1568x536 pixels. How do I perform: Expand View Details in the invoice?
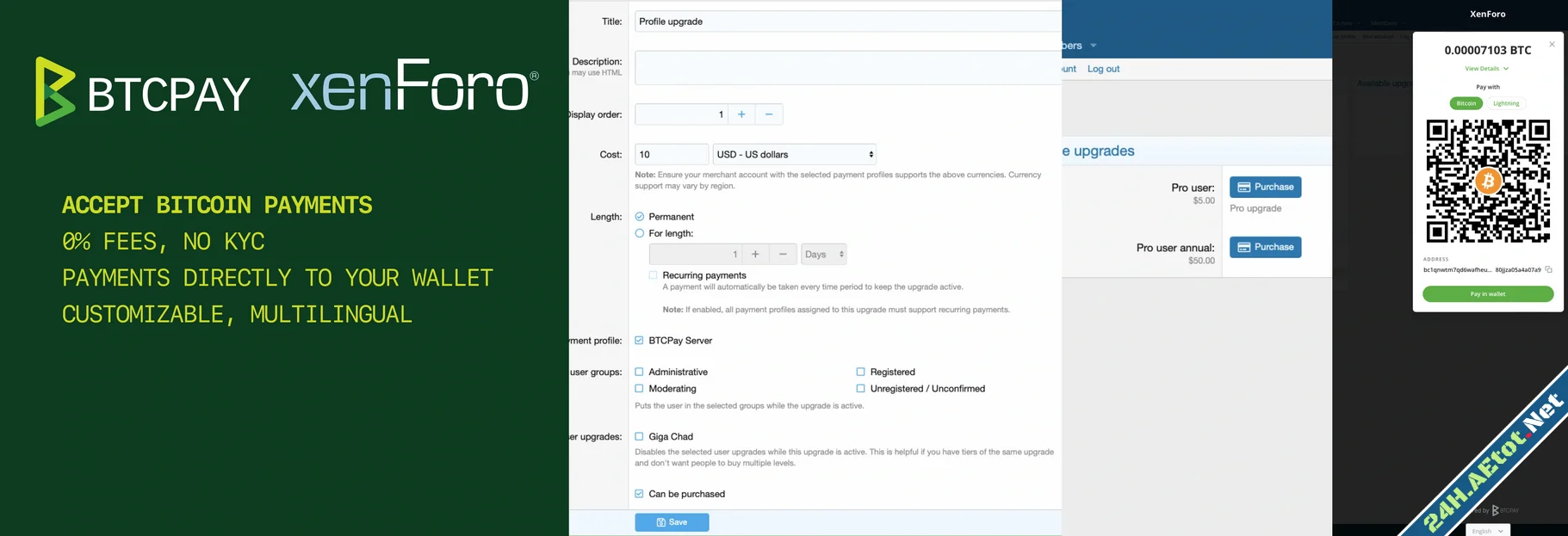click(1487, 69)
